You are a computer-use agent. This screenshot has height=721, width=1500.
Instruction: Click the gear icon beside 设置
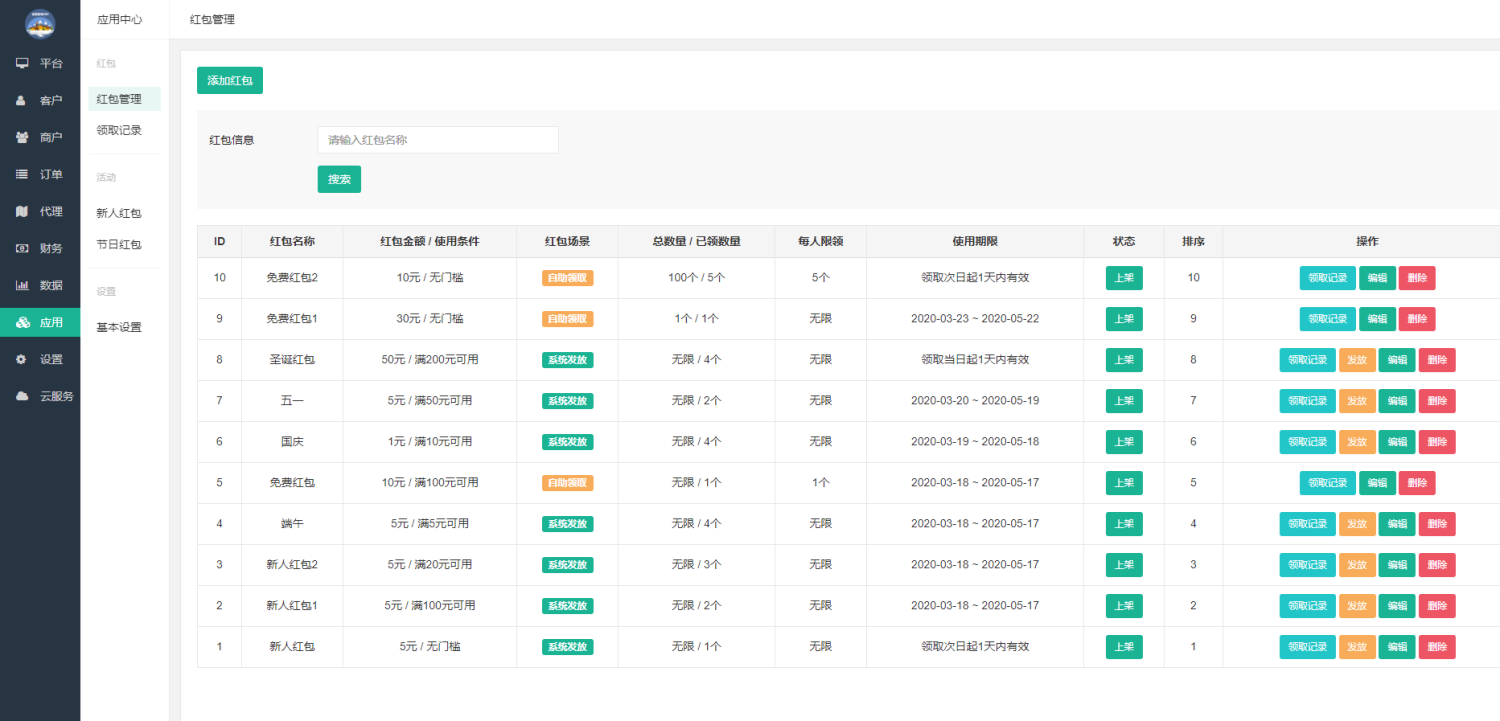click(21, 359)
